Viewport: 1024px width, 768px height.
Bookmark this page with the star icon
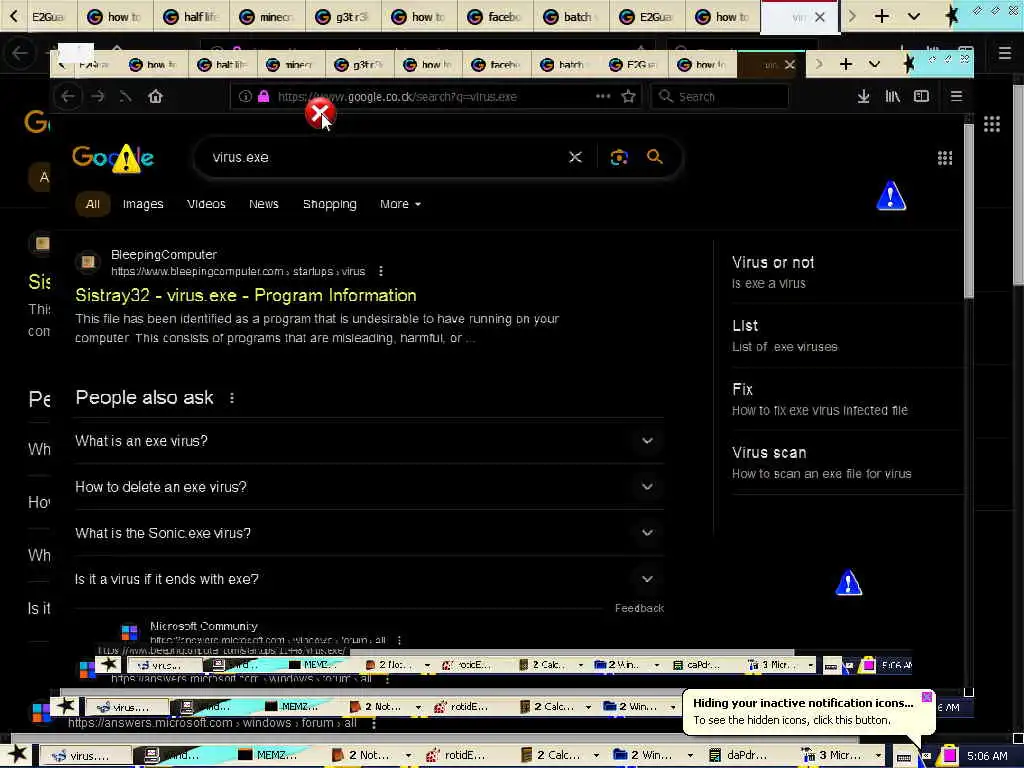pos(628,97)
